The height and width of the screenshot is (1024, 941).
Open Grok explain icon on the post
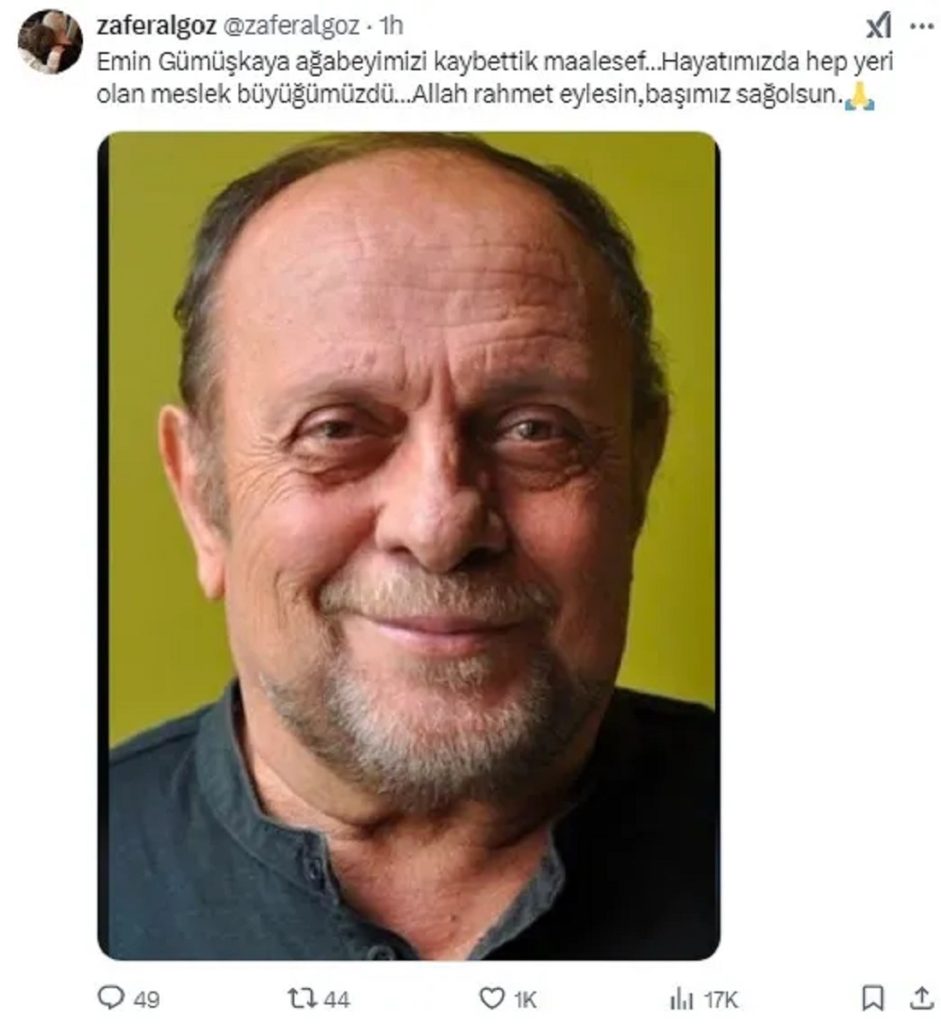click(878, 26)
